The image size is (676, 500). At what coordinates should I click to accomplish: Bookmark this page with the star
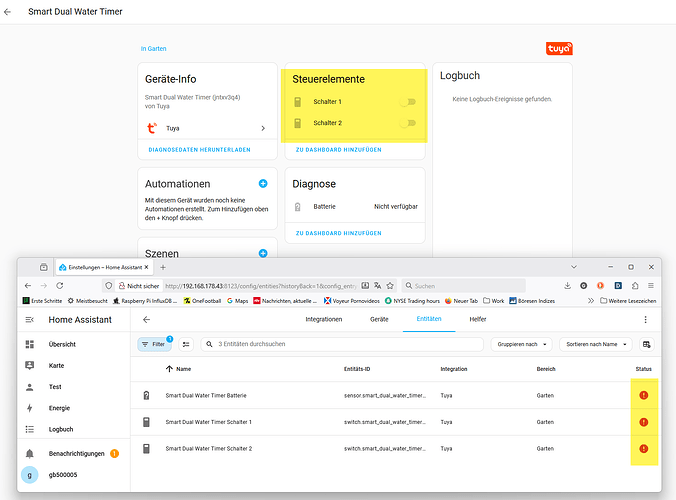pos(390,285)
